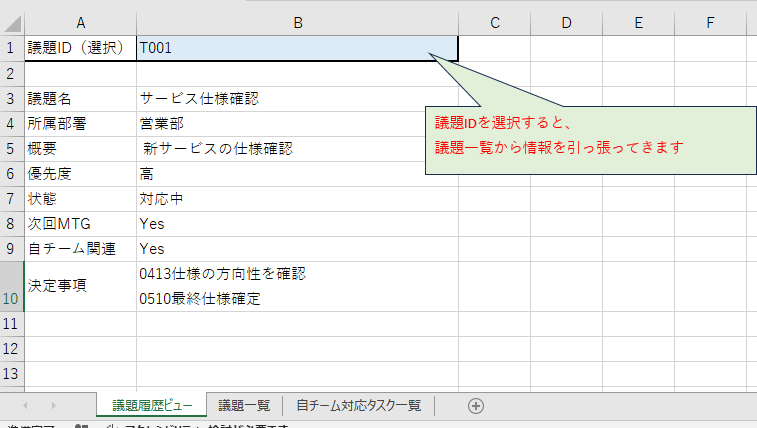Click cell labeled 議題ID（選択）
The width and height of the screenshot is (757, 428).
pos(81,48)
